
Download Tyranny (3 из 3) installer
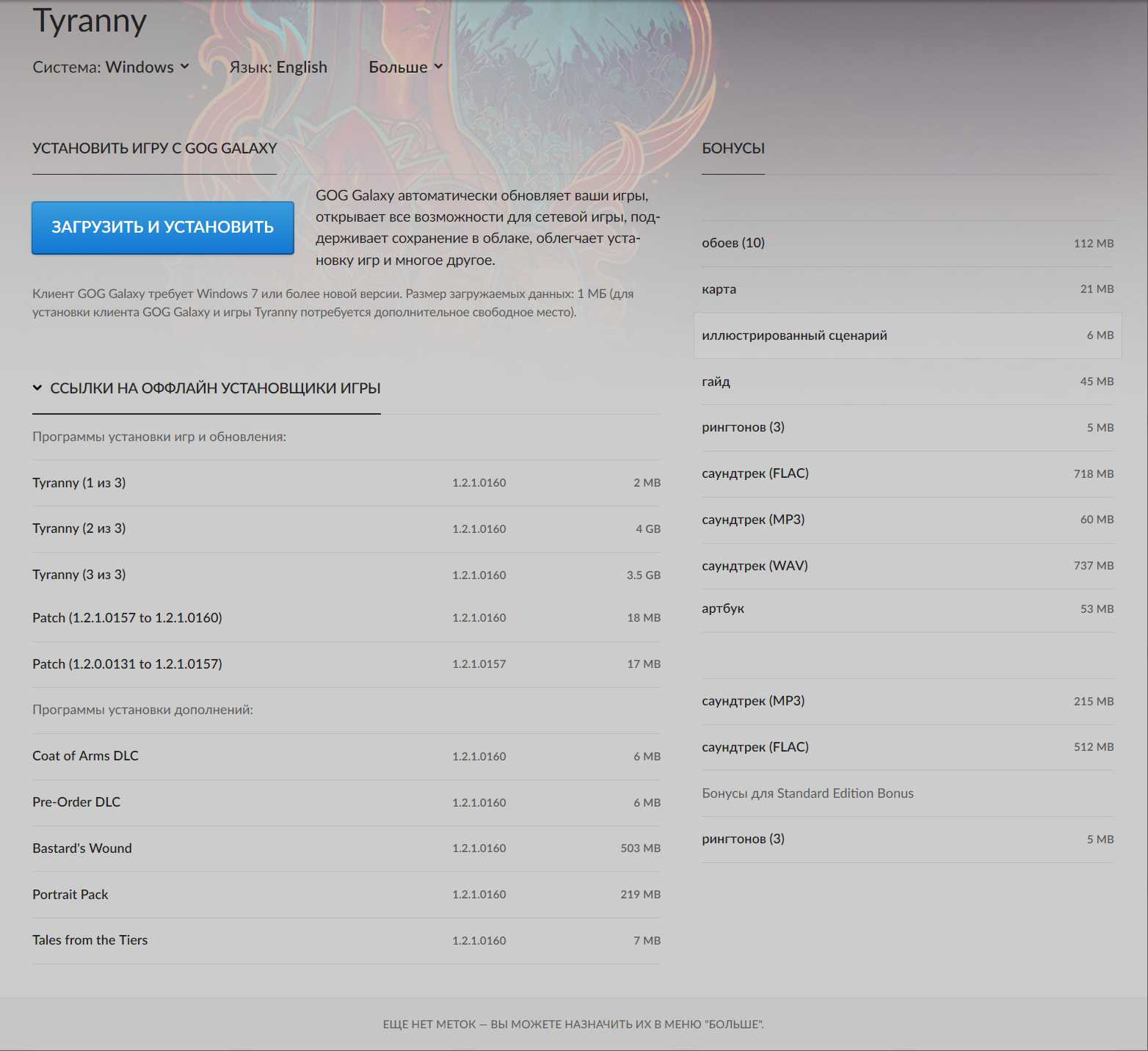tap(346, 575)
